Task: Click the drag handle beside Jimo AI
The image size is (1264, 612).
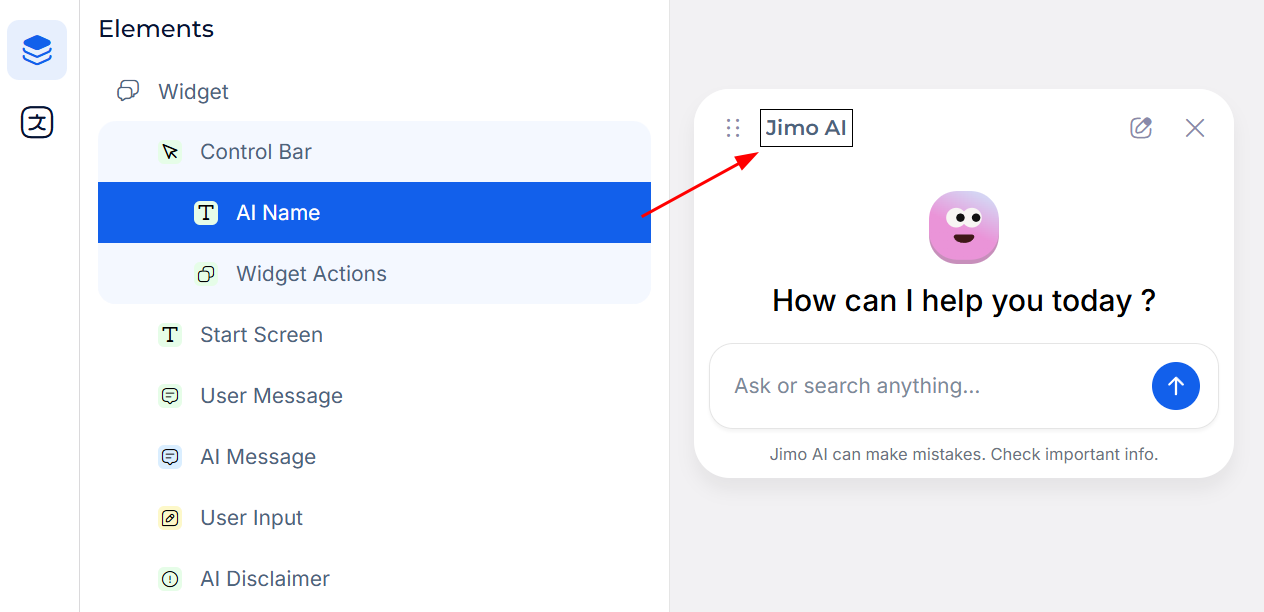Action: (x=733, y=128)
